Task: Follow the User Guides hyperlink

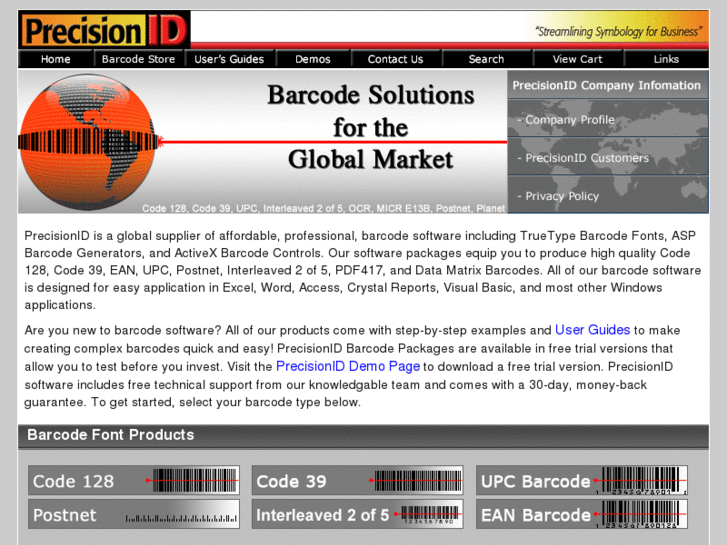Action: point(593,330)
